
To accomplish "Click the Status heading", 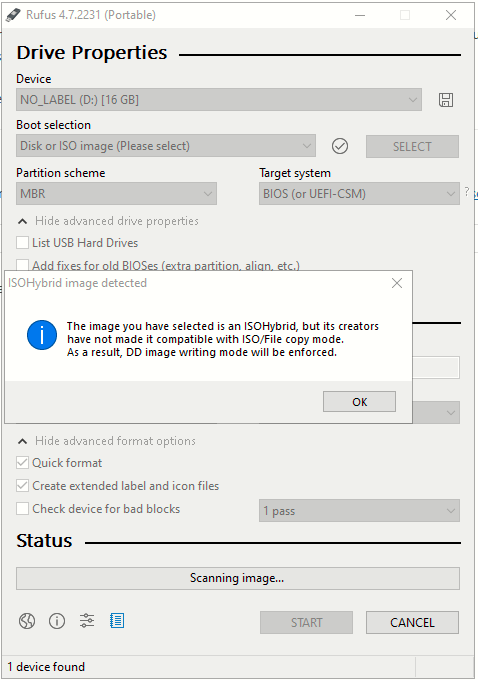I will (x=44, y=541).
